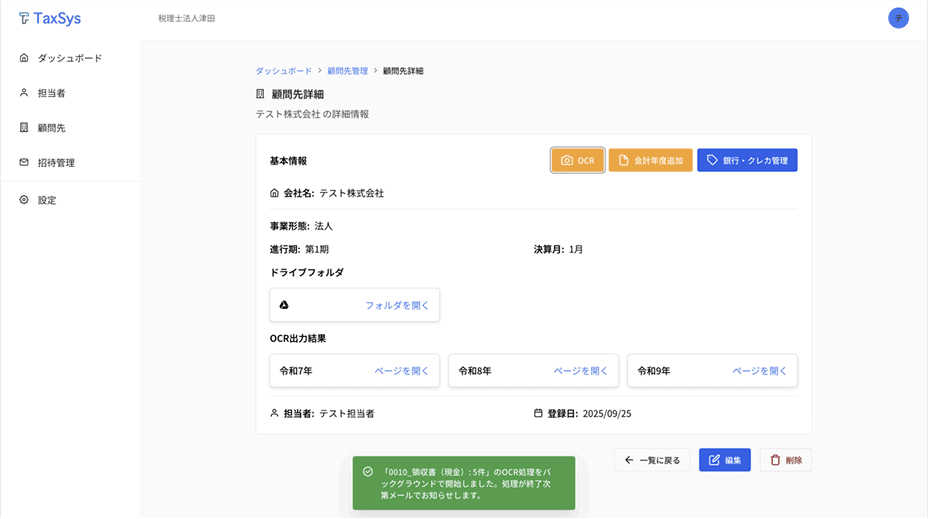This screenshot has height=519, width=928.
Task: Open the 令和9年 OCR result page
Action: (760, 371)
